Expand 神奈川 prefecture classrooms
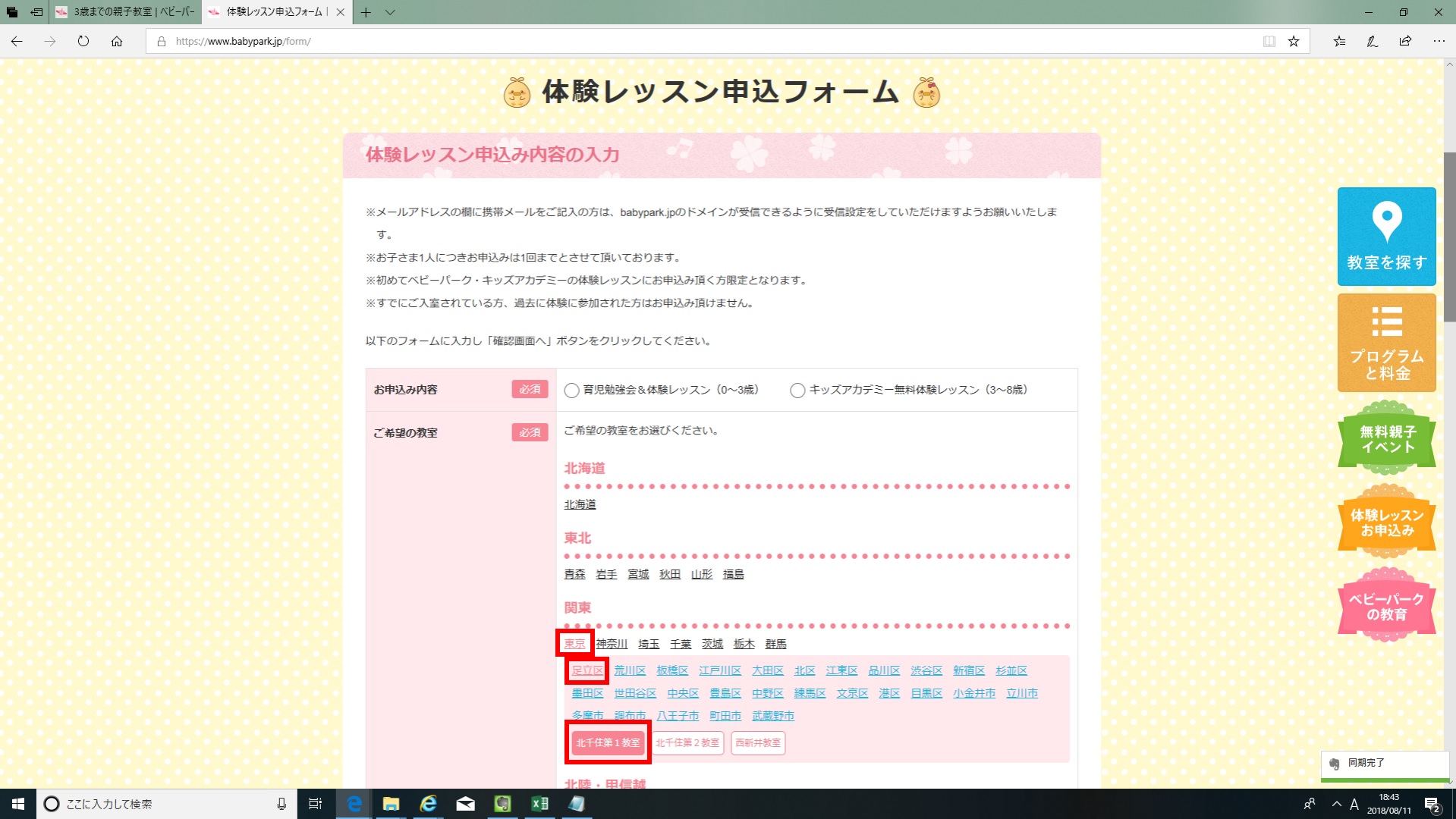The image size is (1456, 819). click(x=612, y=645)
